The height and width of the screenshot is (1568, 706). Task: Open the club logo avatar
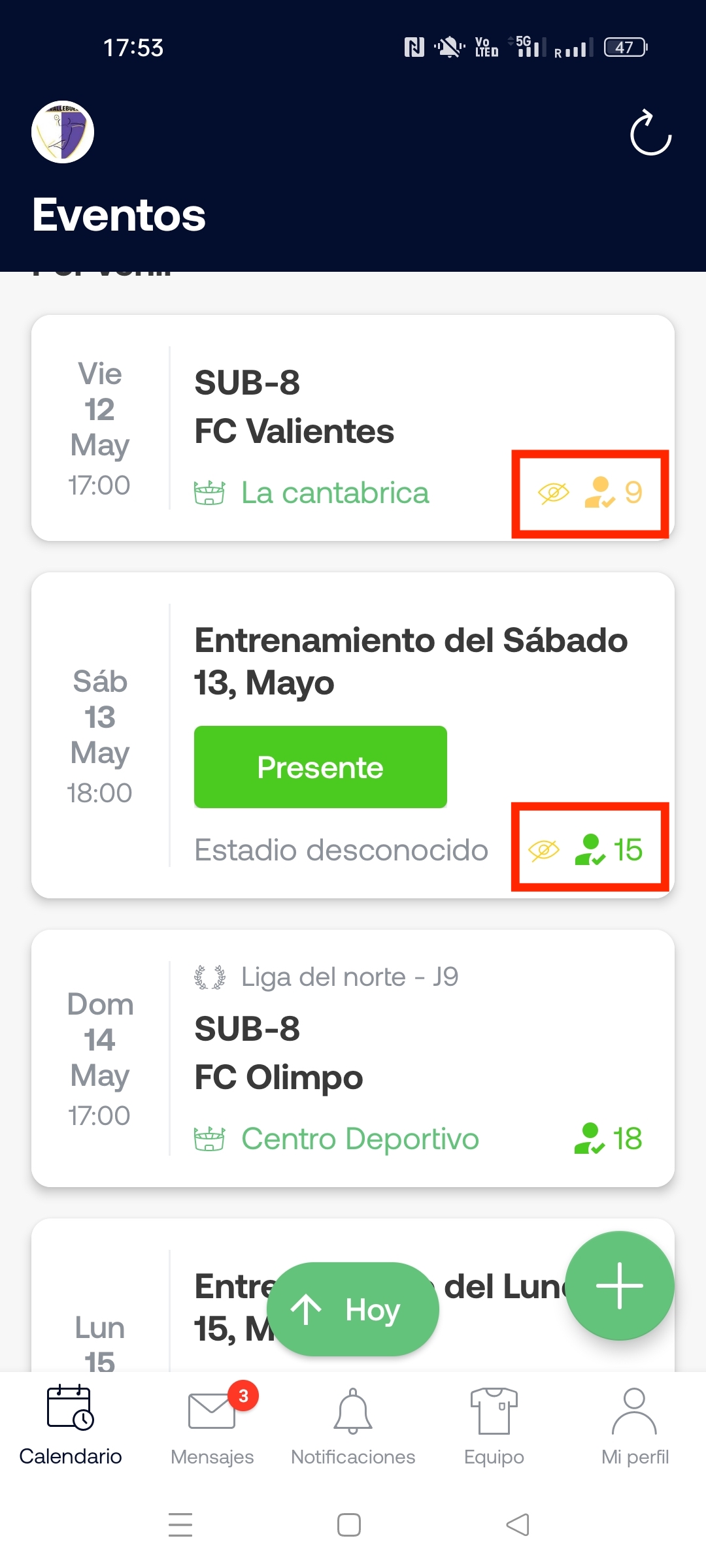(63, 132)
